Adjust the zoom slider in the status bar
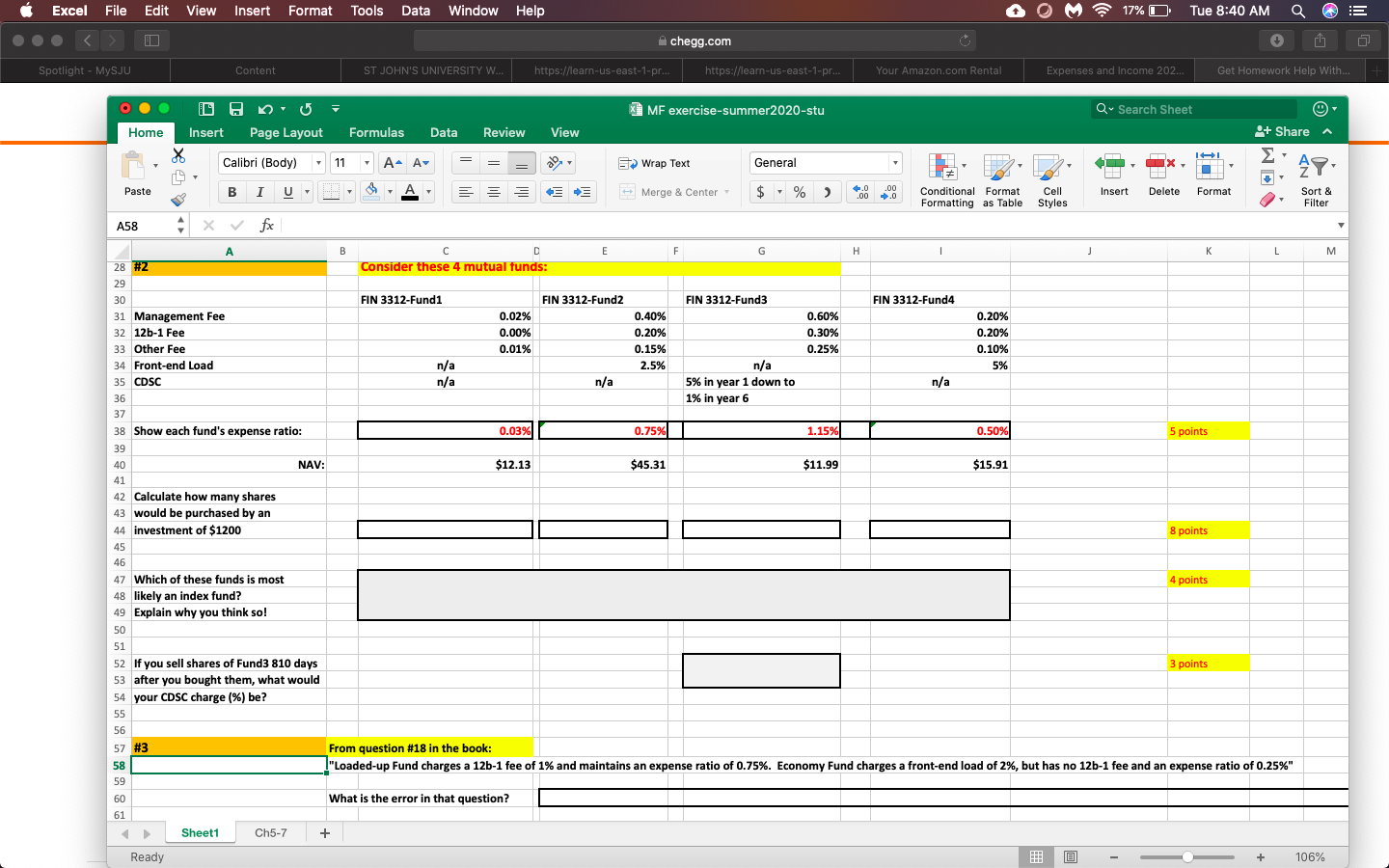 pyautogui.click(x=1187, y=856)
